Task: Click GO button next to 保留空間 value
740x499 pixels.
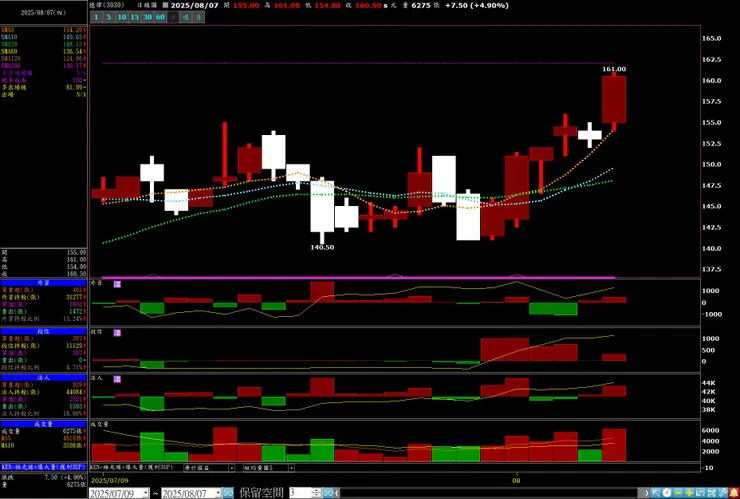Action: tap(328, 493)
